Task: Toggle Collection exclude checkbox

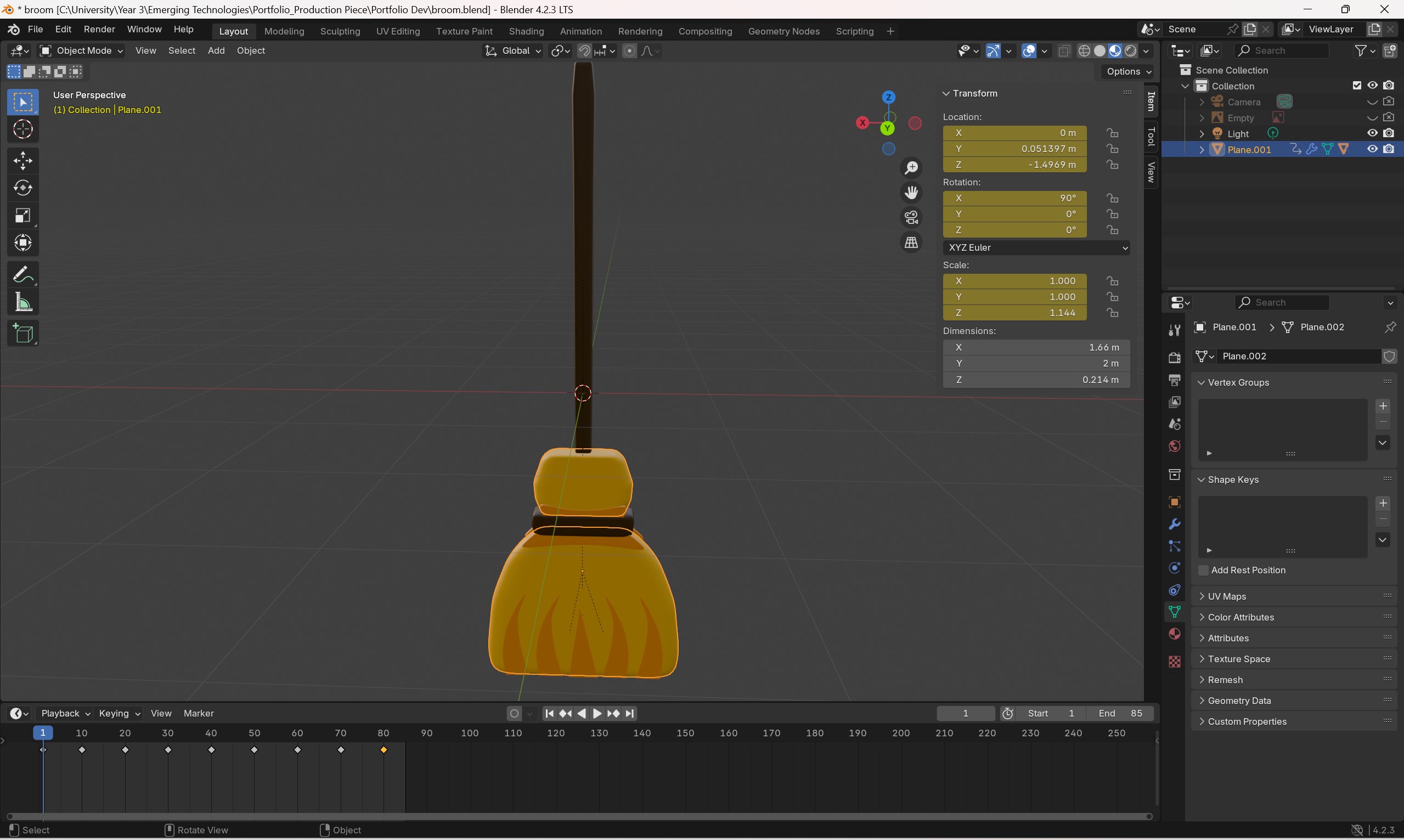Action: pyautogui.click(x=1356, y=86)
